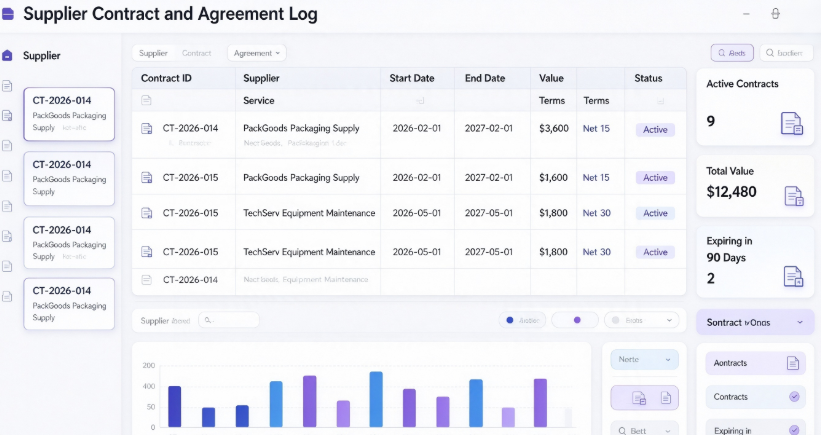Open the Aontracts item

tap(754, 363)
